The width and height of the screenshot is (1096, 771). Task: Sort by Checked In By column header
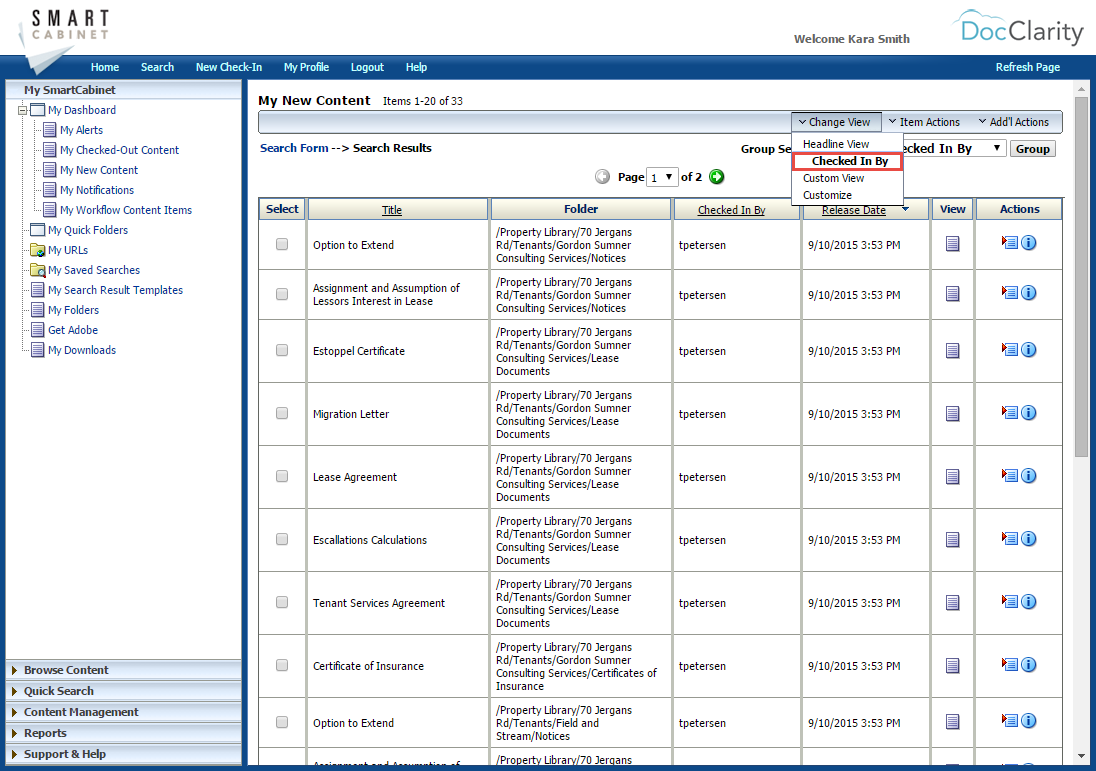pos(731,210)
